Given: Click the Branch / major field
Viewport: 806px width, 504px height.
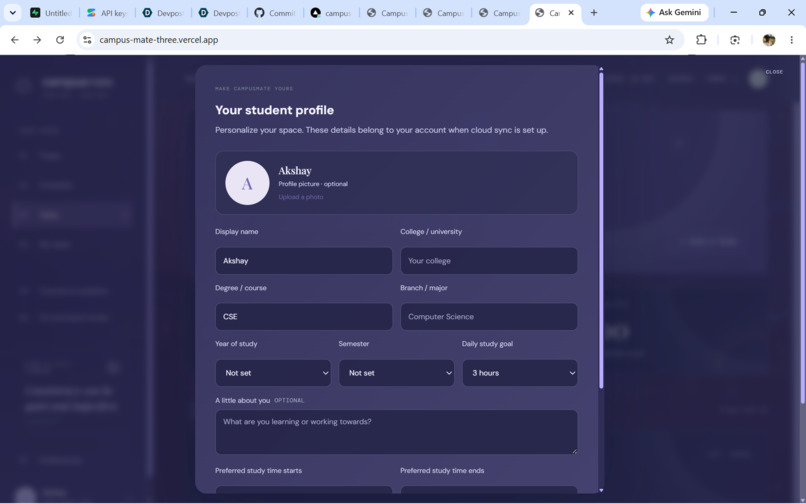Looking at the screenshot, I should (x=489, y=317).
